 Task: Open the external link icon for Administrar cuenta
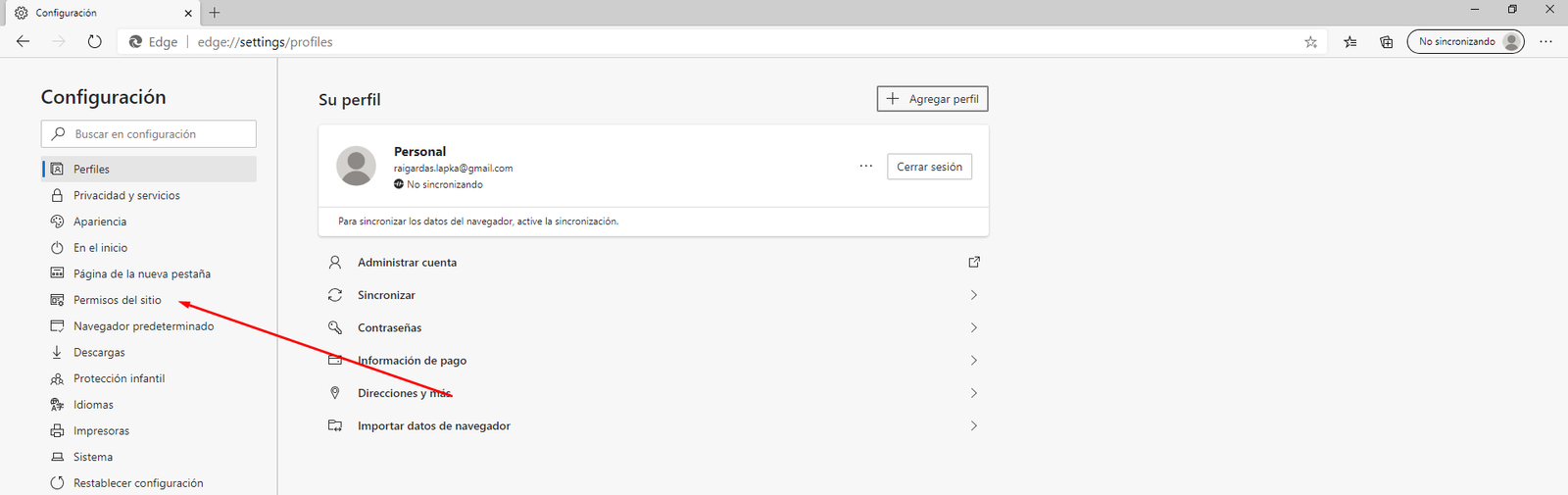pyautogui.click(x=973, y=263)
